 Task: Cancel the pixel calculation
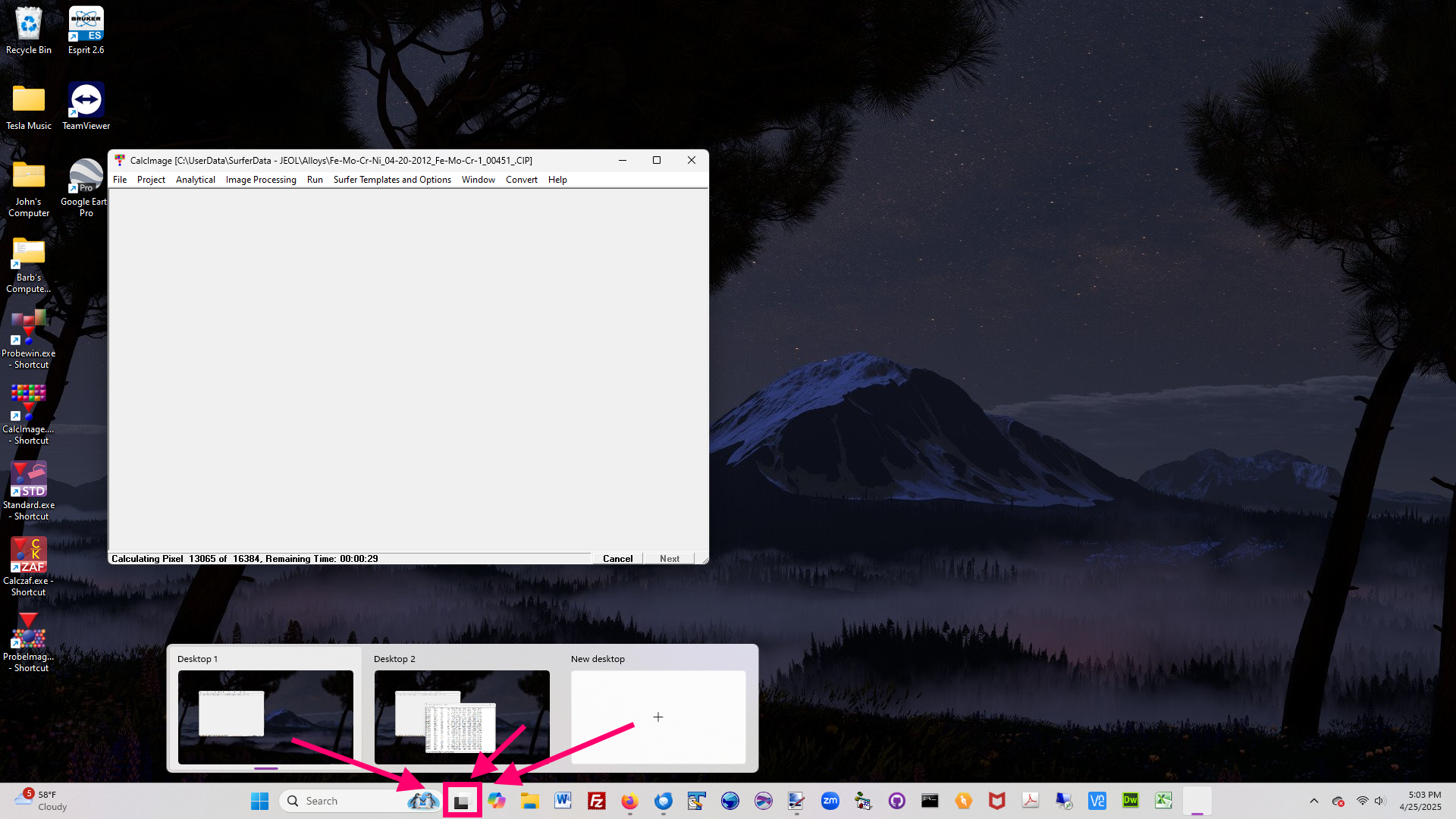[617, 559]
